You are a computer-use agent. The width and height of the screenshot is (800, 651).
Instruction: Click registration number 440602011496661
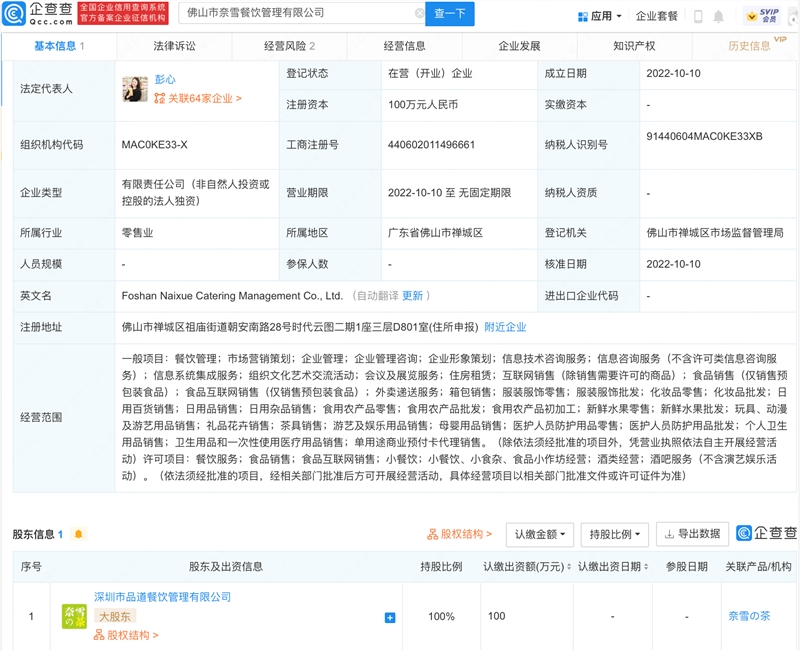click(x=431, y=145)
